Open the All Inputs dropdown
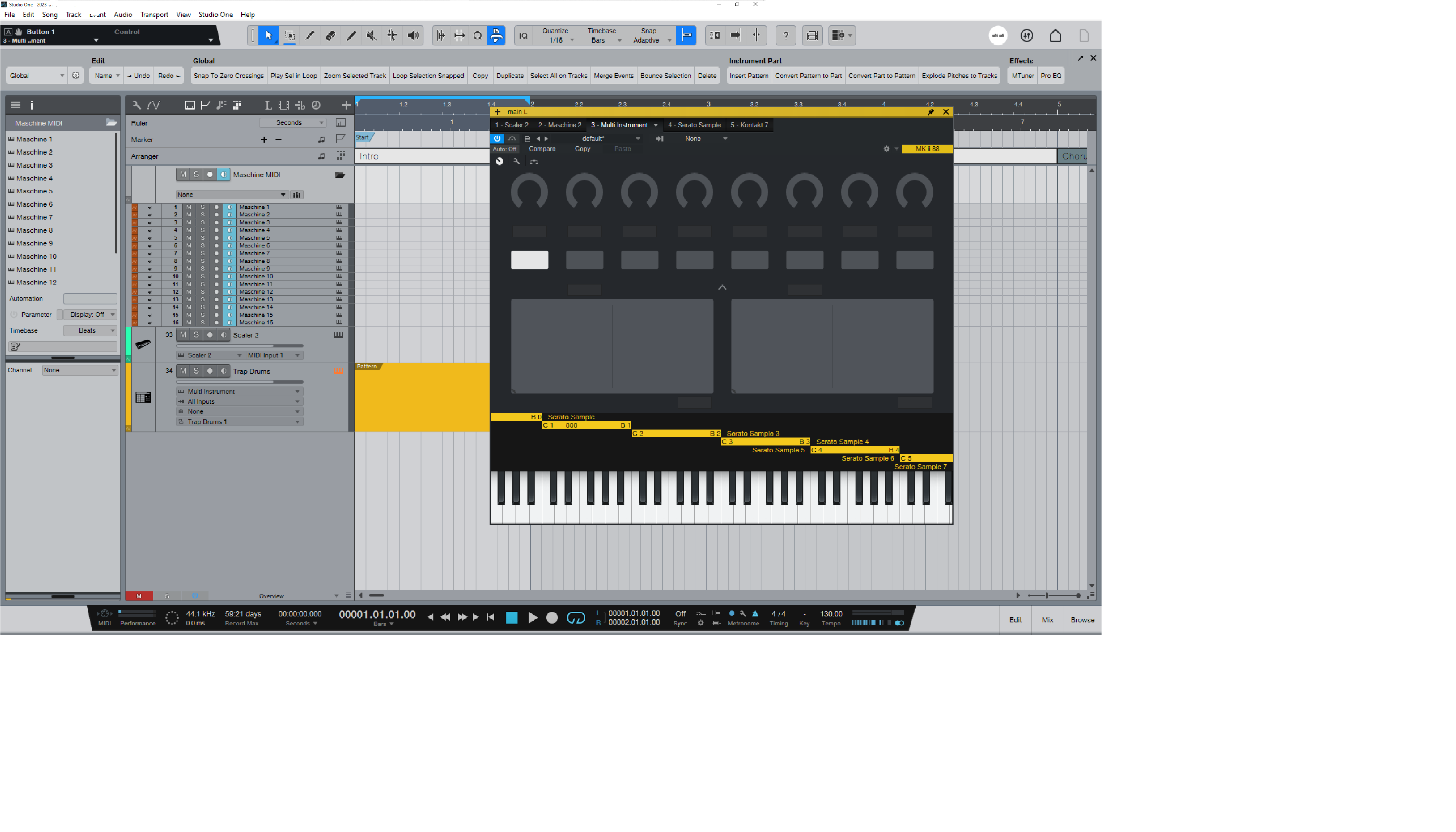The width and height of the screenshot is (1456, 832). 240,402
